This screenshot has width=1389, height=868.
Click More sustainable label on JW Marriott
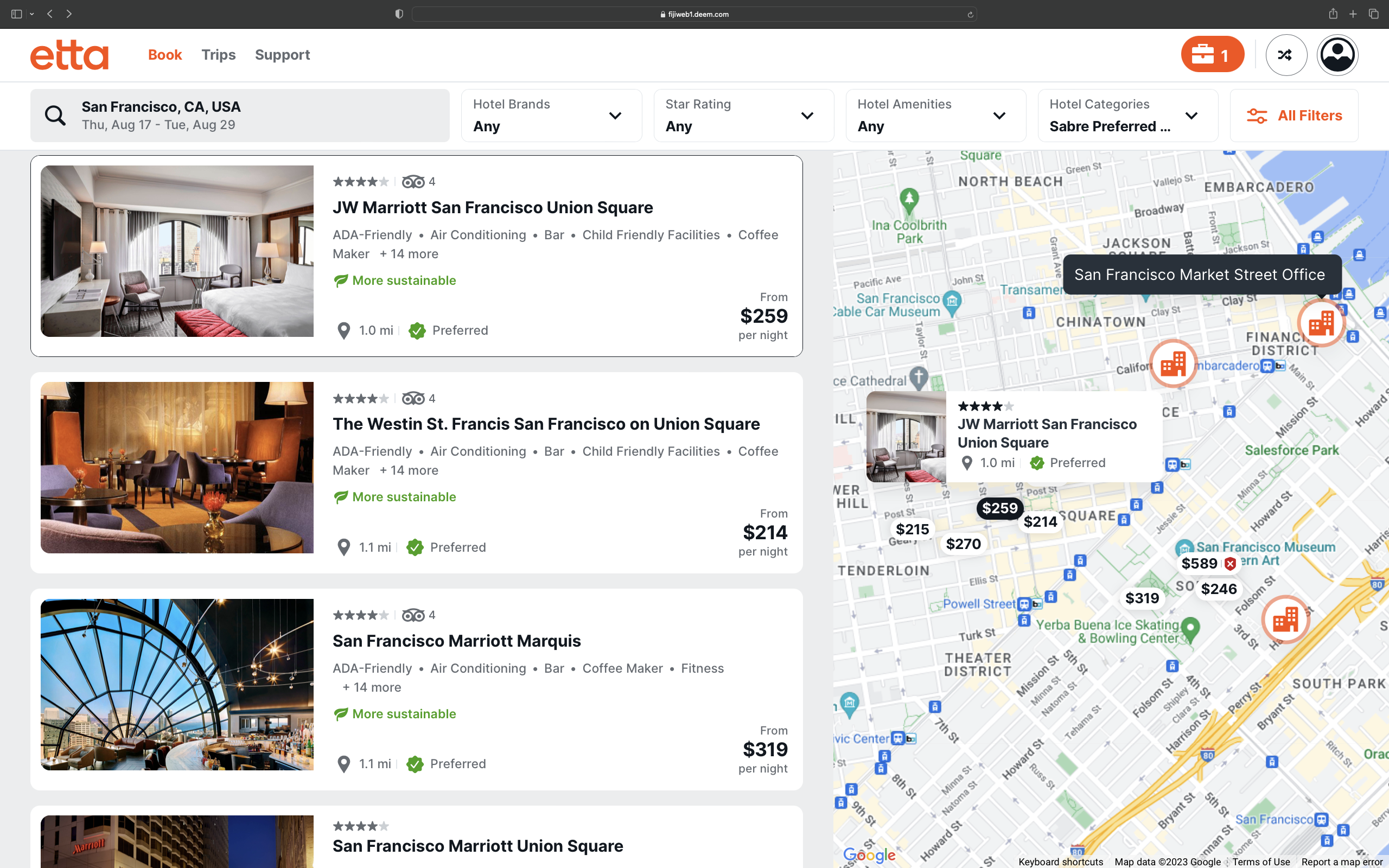click(404, 280)
